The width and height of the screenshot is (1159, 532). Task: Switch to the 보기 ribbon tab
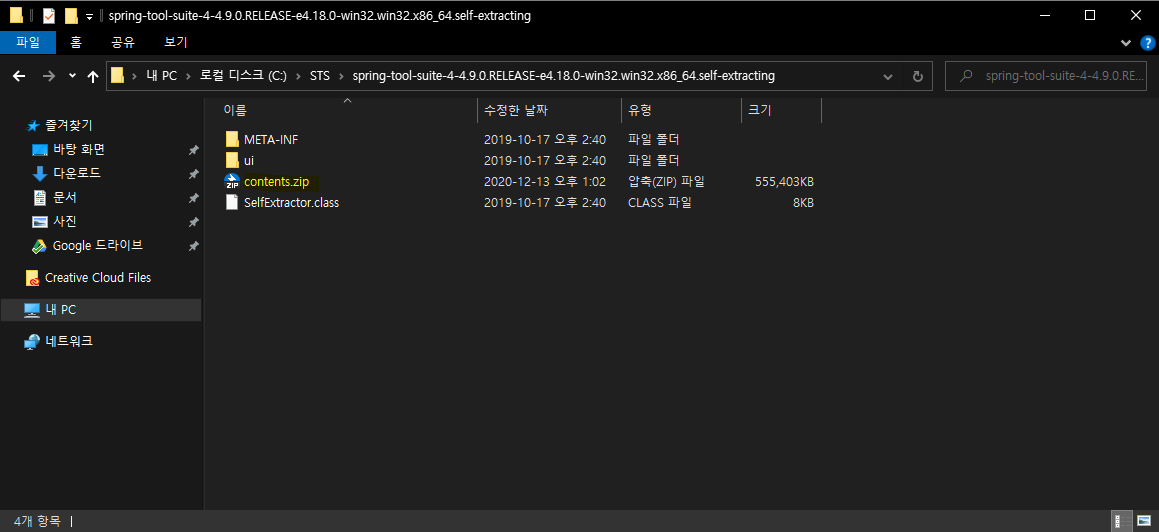175,43
